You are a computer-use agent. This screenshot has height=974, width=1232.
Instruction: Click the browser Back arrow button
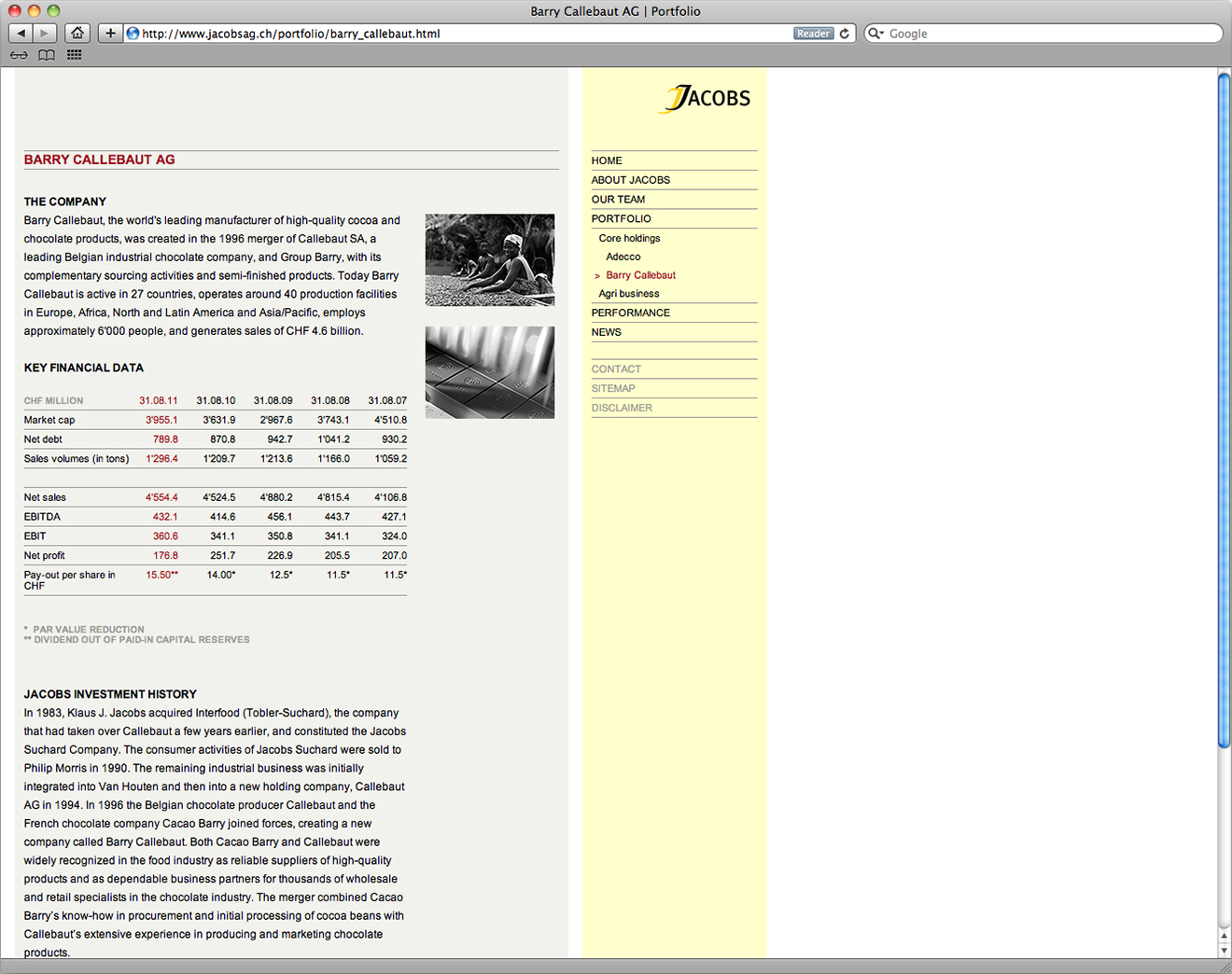(21, 34)
